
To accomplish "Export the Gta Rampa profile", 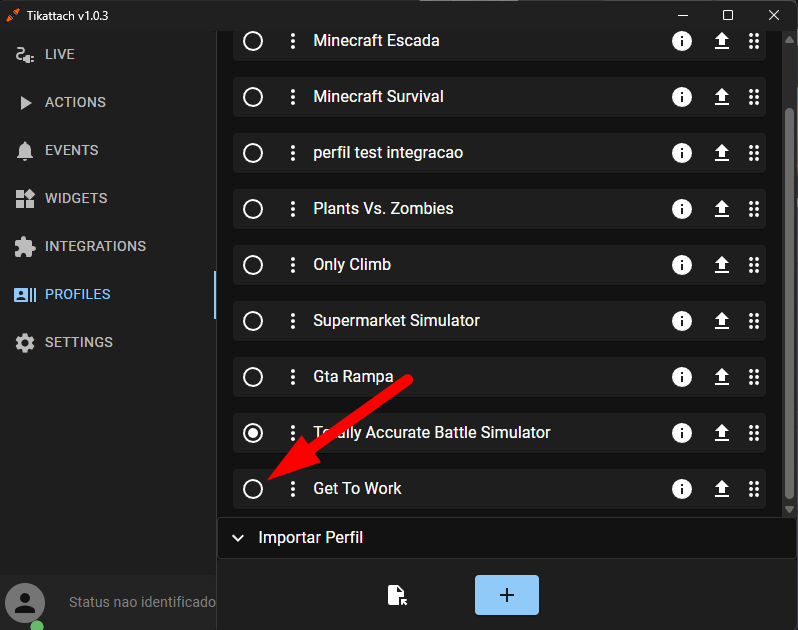I will pos(722,377).
